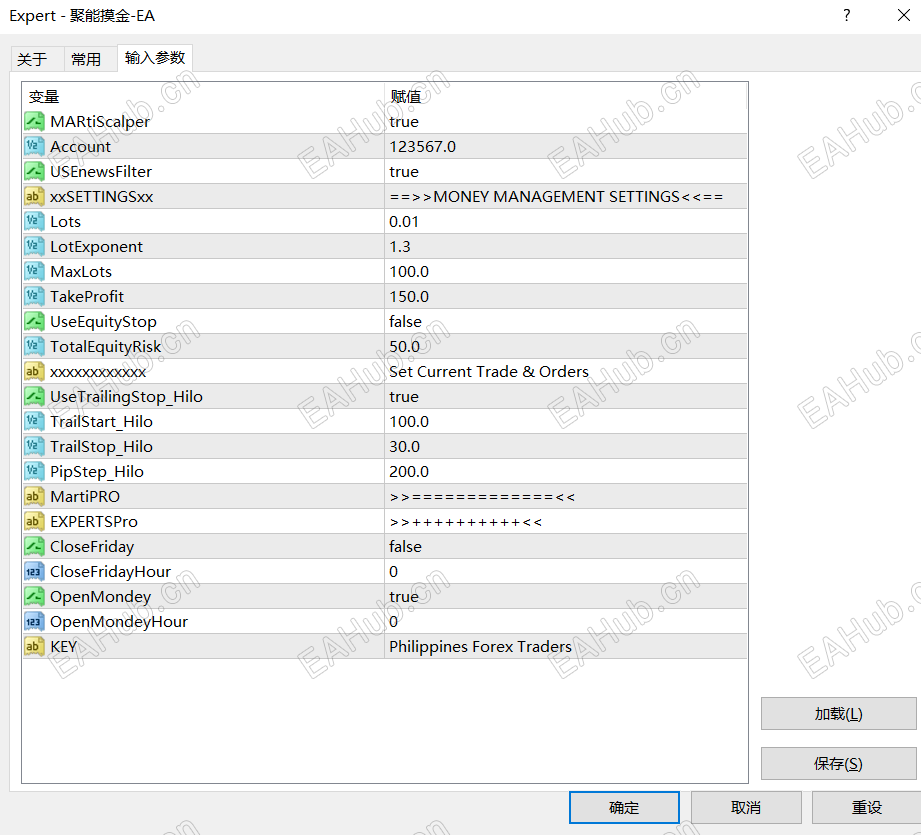Click the number icon beside Lots
Screen dimensions: 921x835
coord(34,222)
